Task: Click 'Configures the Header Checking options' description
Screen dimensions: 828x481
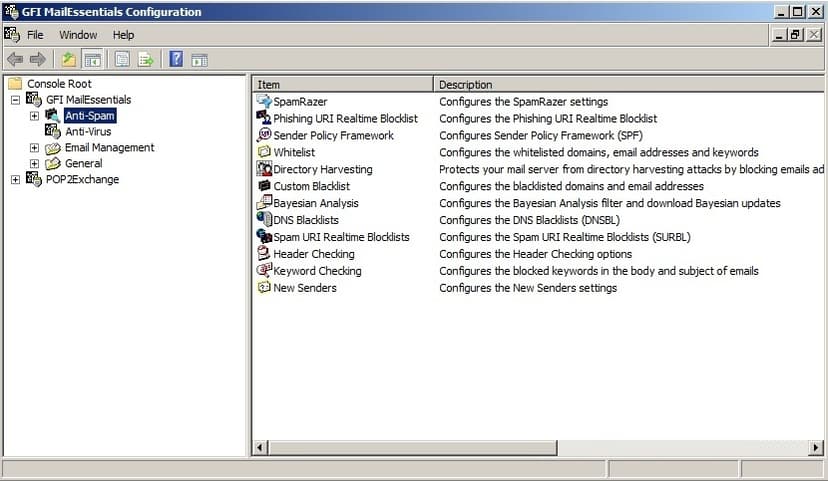Action: coord(535,253)
